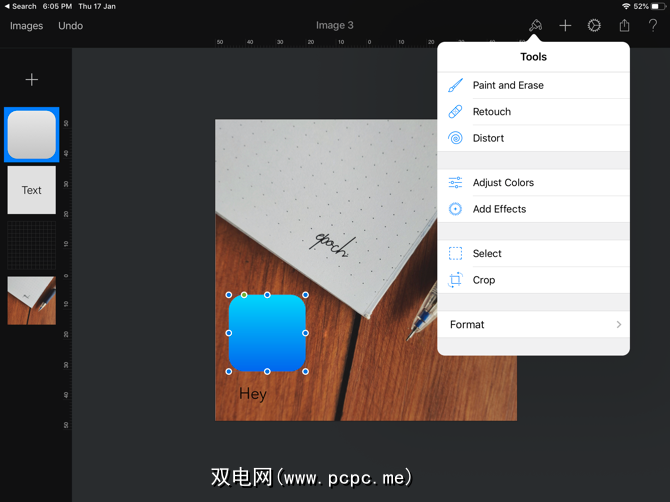Open help question mark icon
Viewport: 670px width, 502px height.
(652, 26)
